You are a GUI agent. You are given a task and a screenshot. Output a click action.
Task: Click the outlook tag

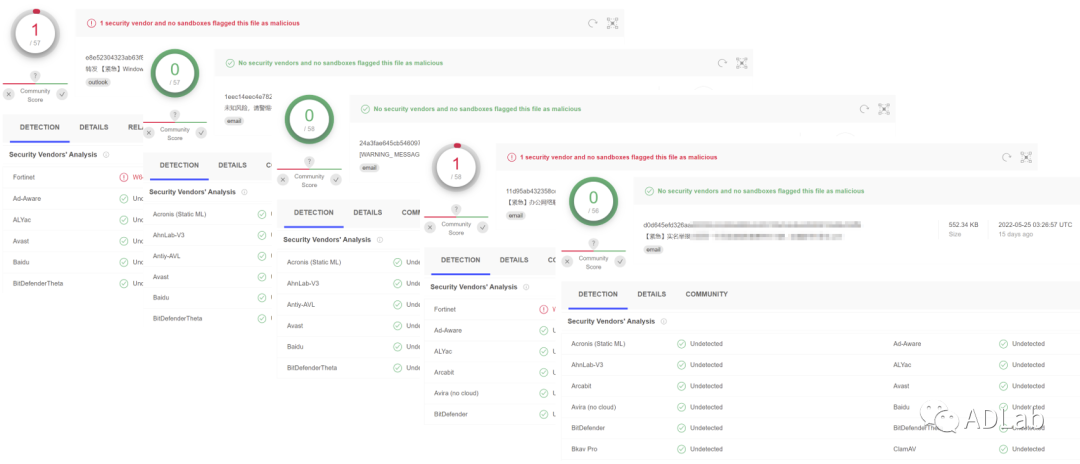pyautogui.click(x=98, y=82)
